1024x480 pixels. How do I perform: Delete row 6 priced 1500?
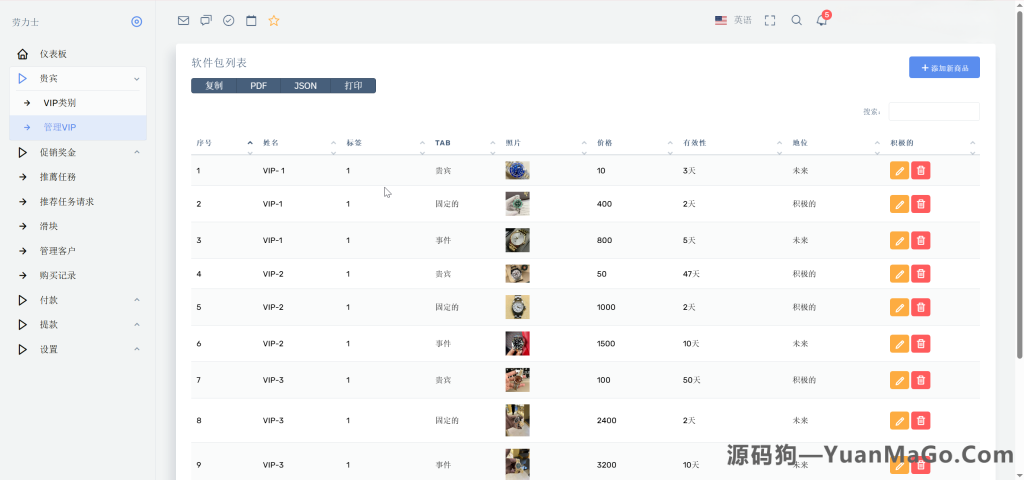921,344
